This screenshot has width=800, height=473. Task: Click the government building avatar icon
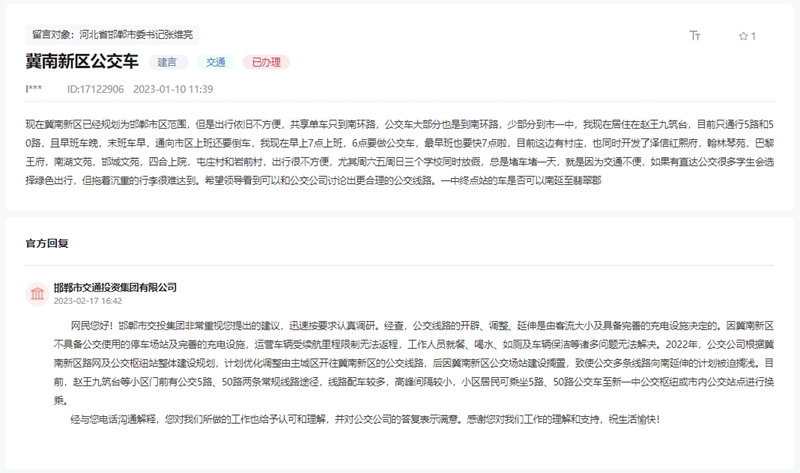[37, 294]
